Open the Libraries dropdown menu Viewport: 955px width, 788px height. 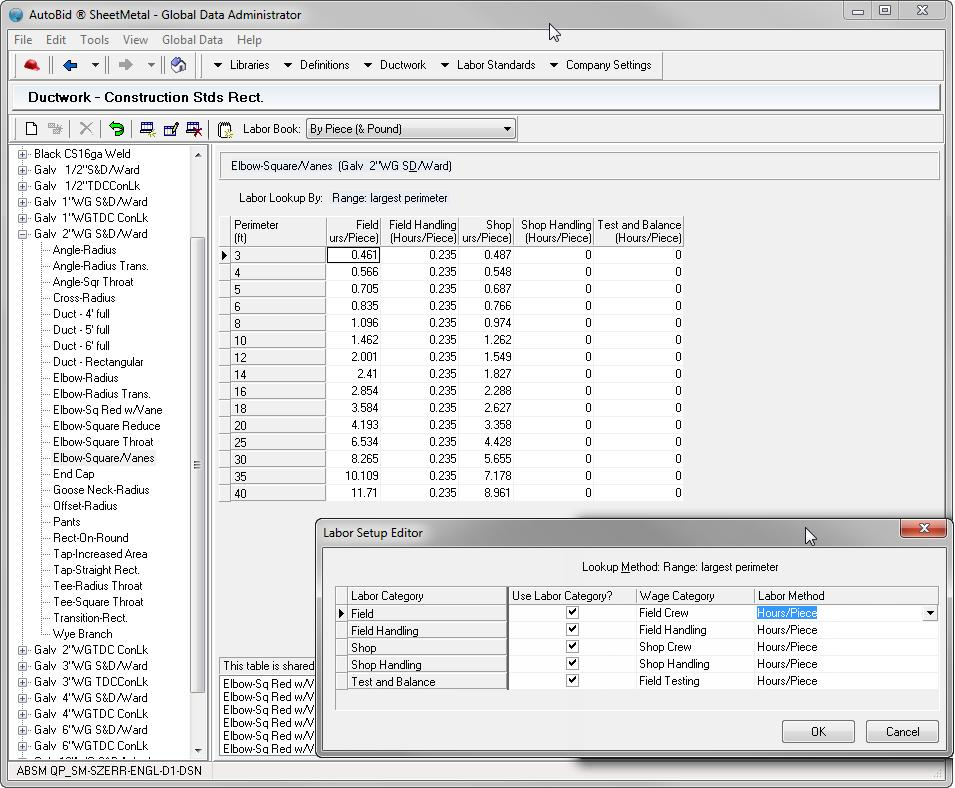tap(242, 65)
